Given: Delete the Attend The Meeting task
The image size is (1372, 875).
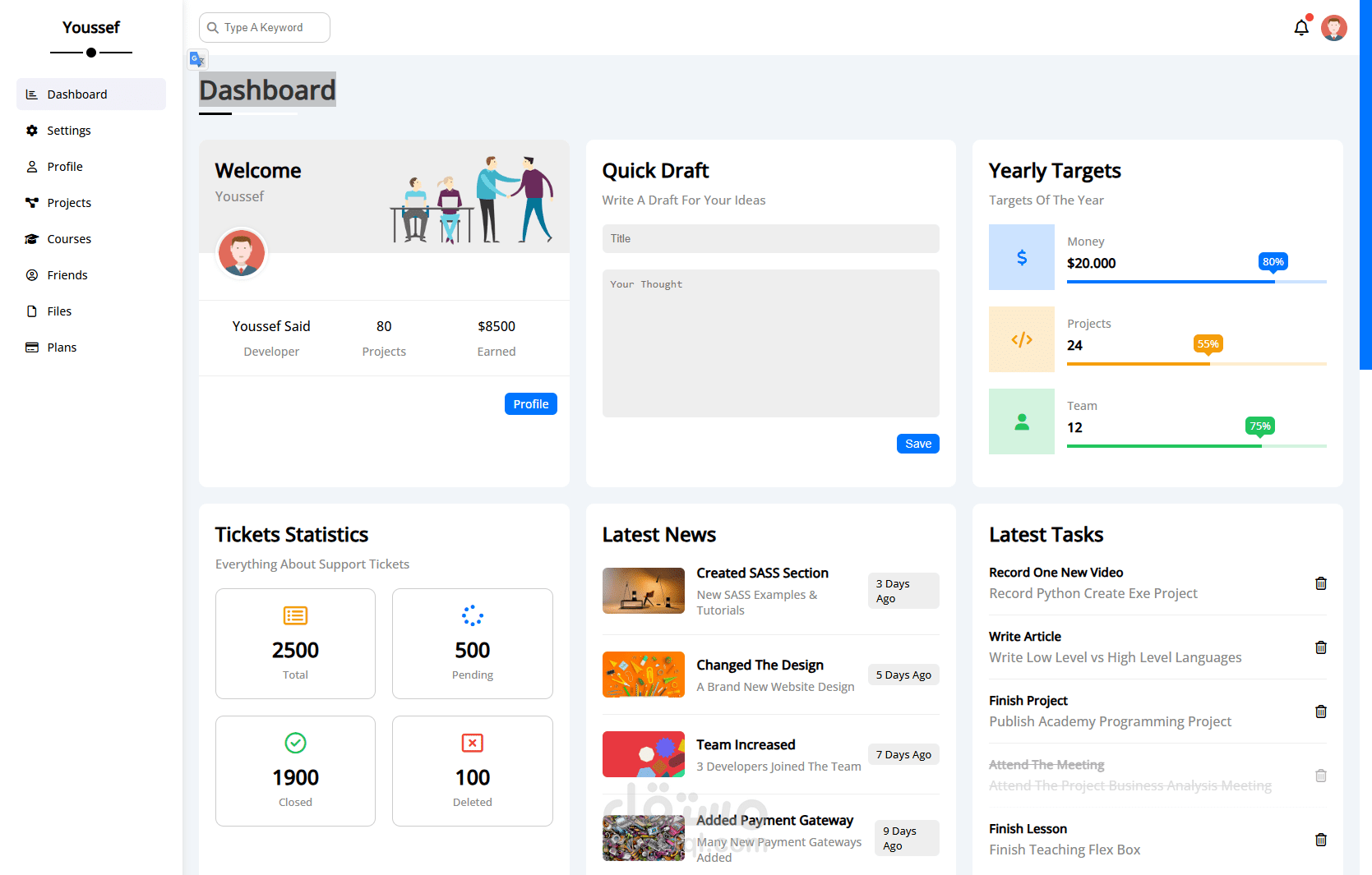Looking at the screenshot, I should [x=1321, y=776].
